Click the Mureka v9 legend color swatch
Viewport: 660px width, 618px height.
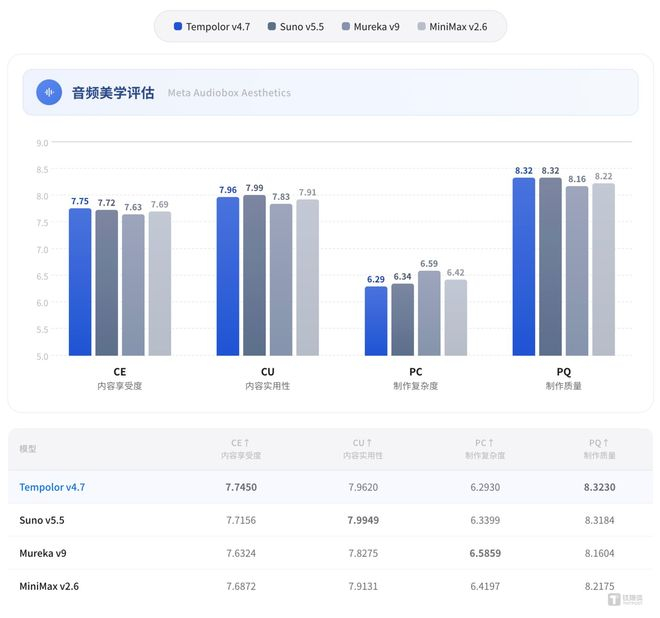346,26
